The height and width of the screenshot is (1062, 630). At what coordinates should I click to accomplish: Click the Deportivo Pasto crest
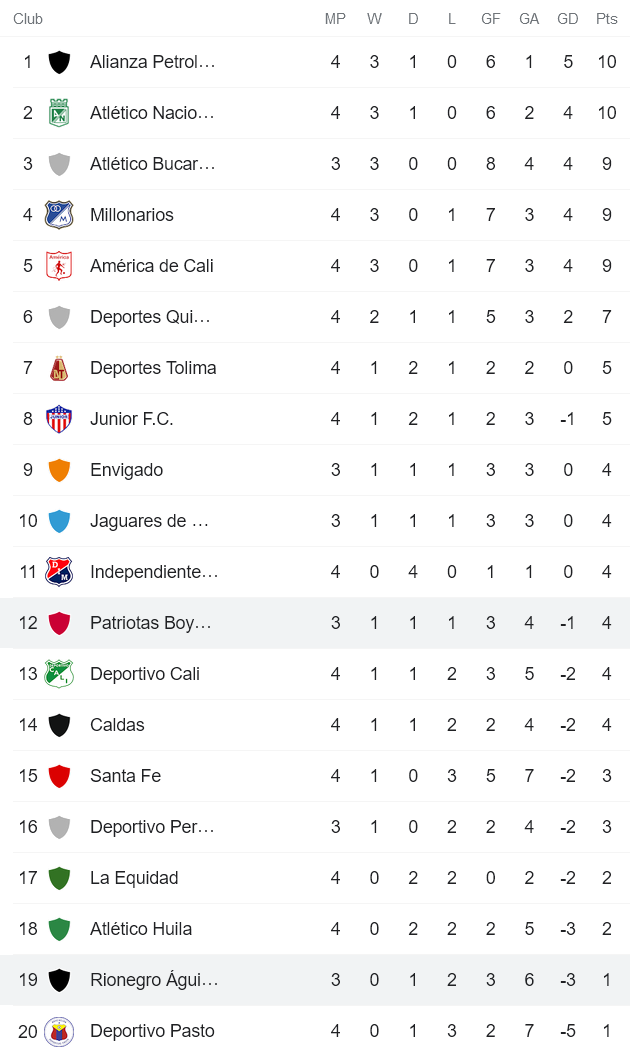pos(60,1030)
